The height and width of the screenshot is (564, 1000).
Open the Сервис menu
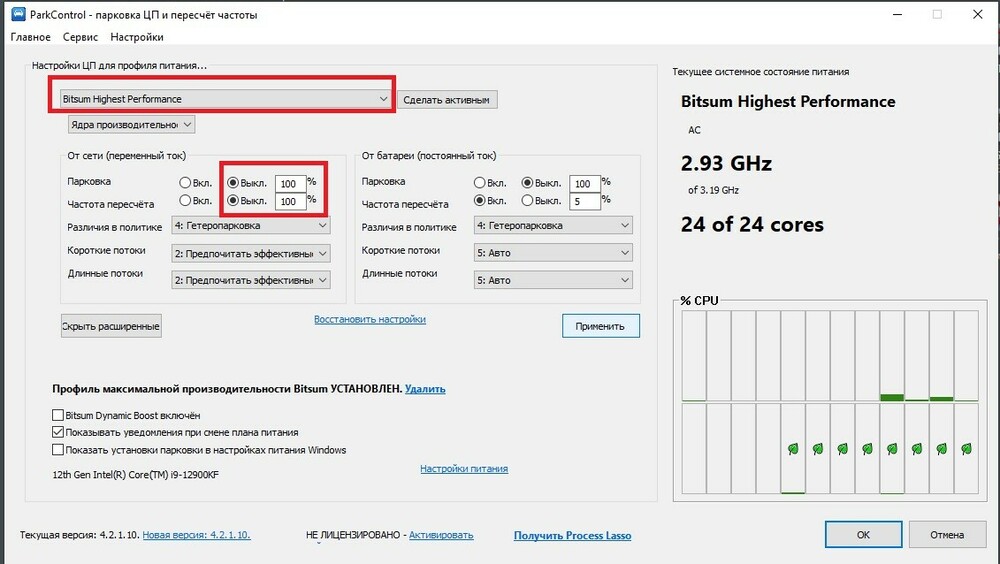pyautogui.click(x=80, y=37)
